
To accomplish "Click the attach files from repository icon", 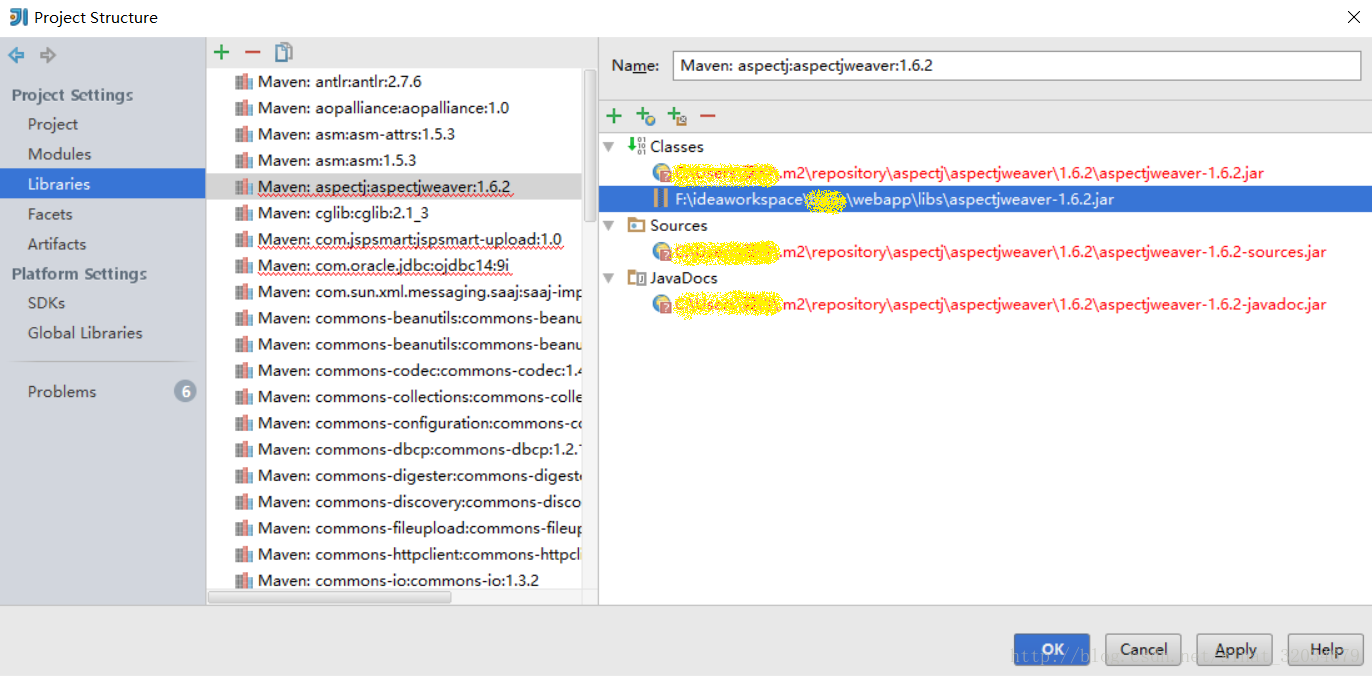I will (x=646, y=116).
